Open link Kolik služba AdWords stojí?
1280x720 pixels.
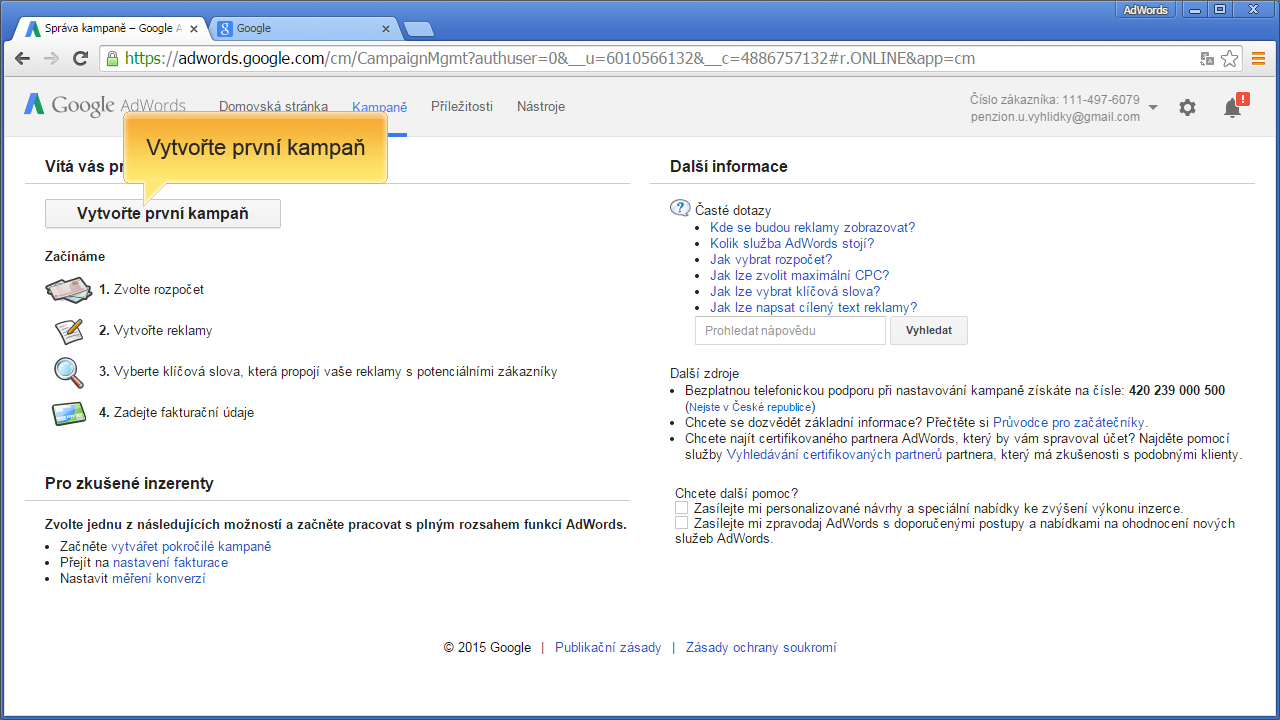[792, 243]
